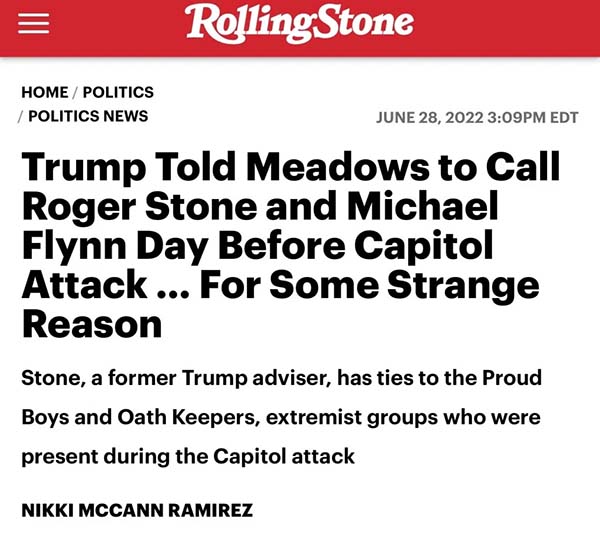Click the June 28, 2022 date
Viewport: 600px width, 534px height.
pyautogui.click(x=428, y=117)
